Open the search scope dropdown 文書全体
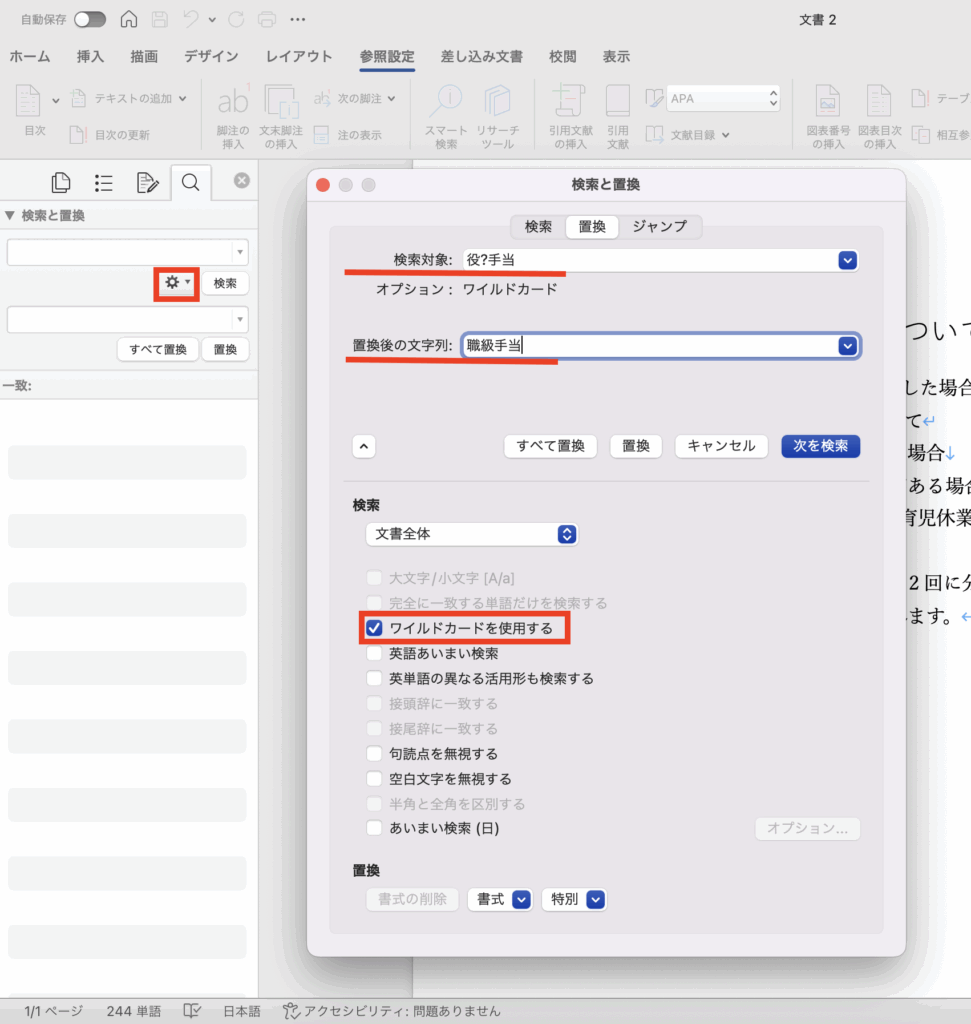The height and width of the screenshot is (1024, 971). (471, 534)
